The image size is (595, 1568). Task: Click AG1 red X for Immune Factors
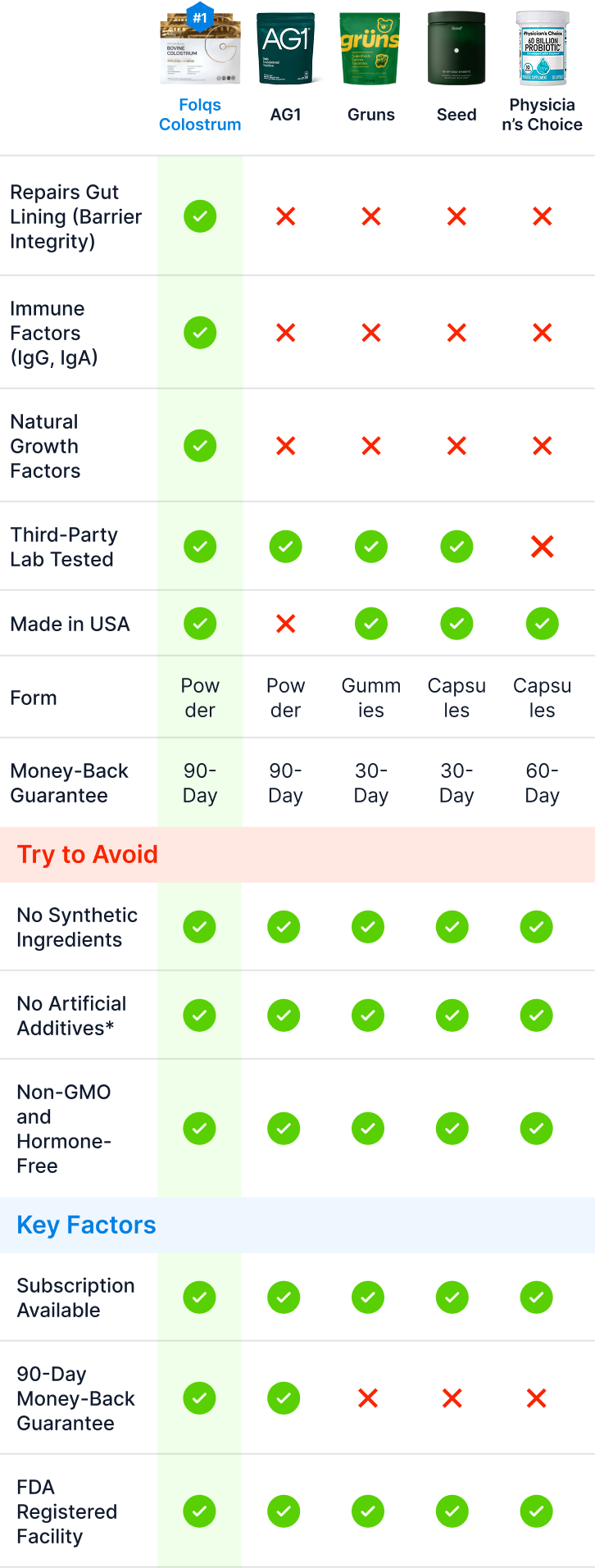click(285, 333)
